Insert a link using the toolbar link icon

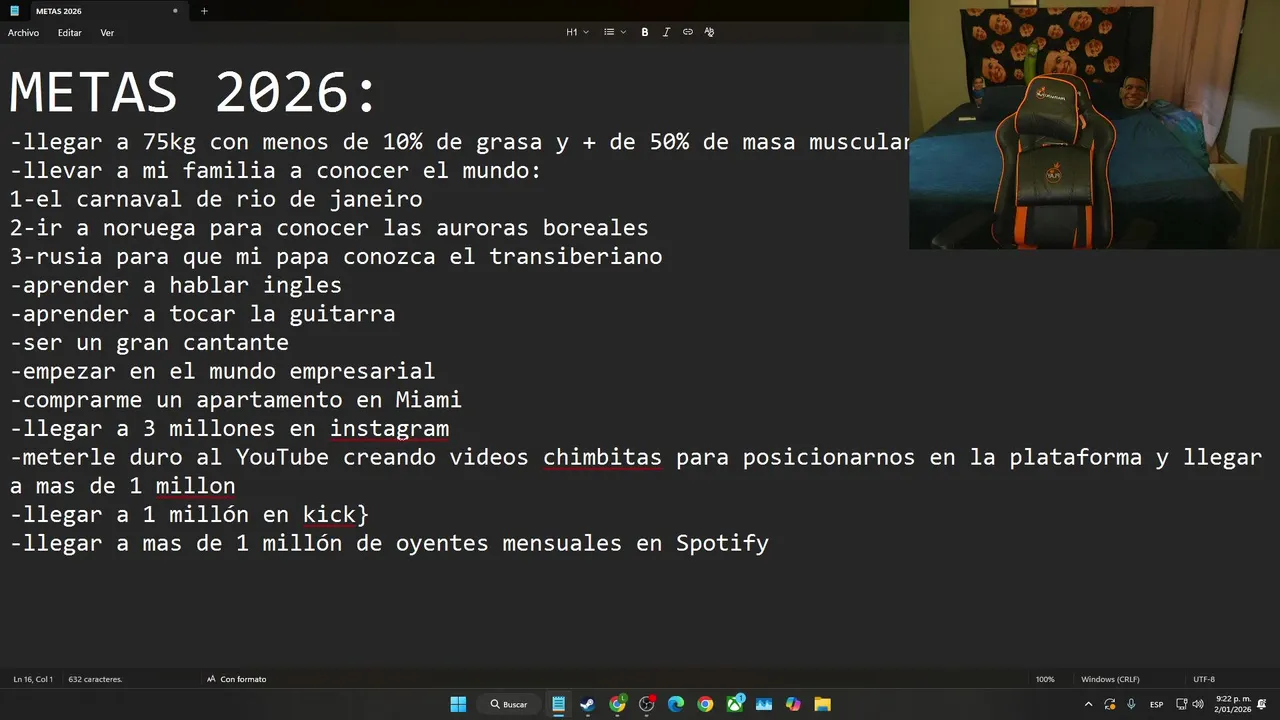click(688, 32)
